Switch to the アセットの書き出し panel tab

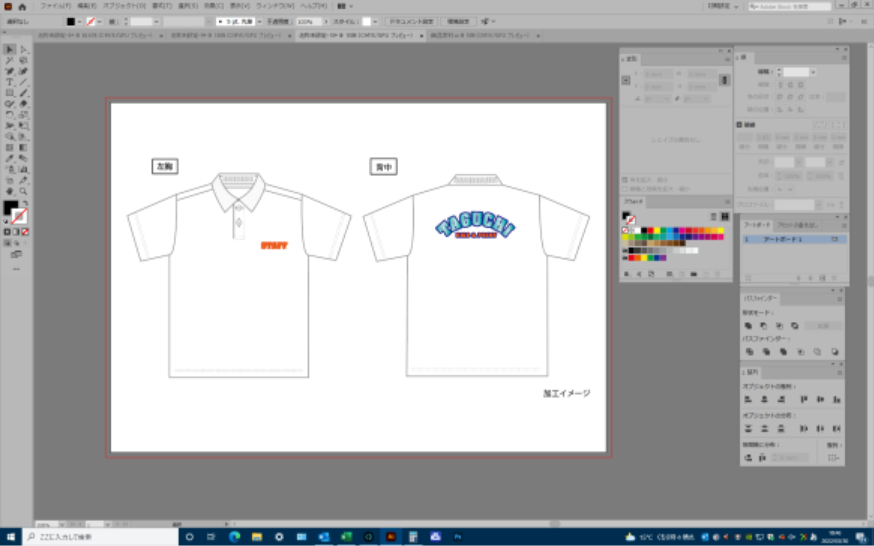[798, 225]
